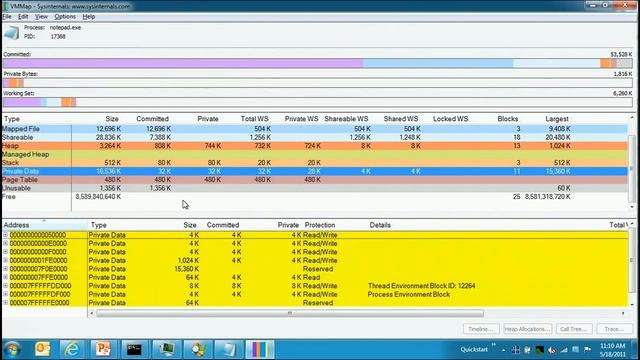Screen dimensions: 640x360
Task: Expand address 000007FFFFFDF000 row
Action: point(5,294)
